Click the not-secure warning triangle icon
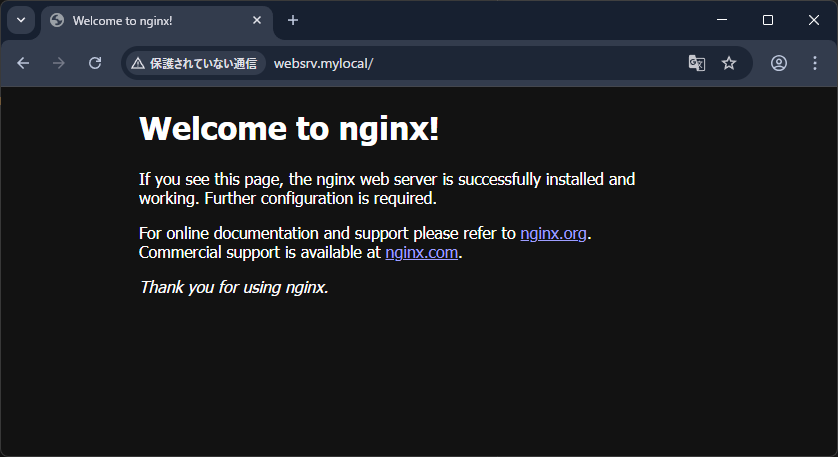 [x=138, y=64]
